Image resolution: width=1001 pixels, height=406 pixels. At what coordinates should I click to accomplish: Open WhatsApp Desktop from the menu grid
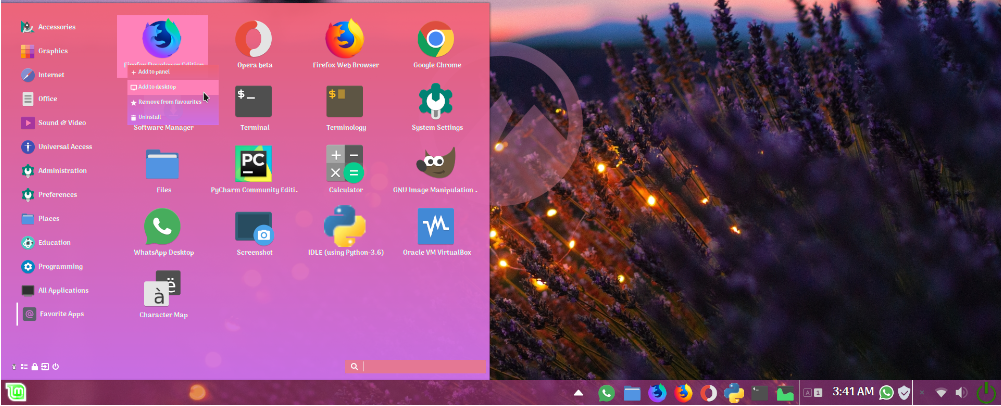(x=163, y=232)
